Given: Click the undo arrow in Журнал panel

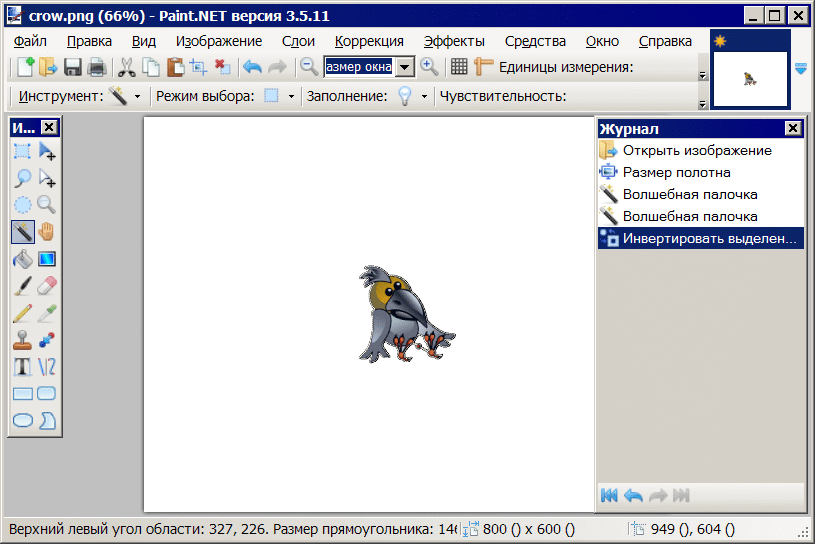Looking at the screenshot, I should [x=633, y=495].
